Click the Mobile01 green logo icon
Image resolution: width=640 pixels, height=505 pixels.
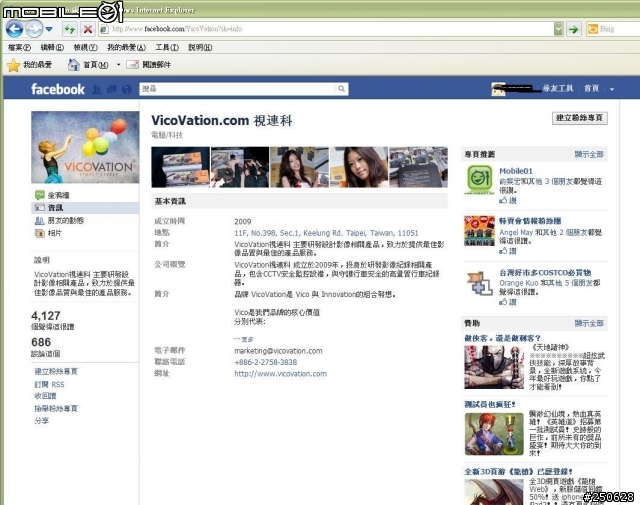[x=480, y=179]
